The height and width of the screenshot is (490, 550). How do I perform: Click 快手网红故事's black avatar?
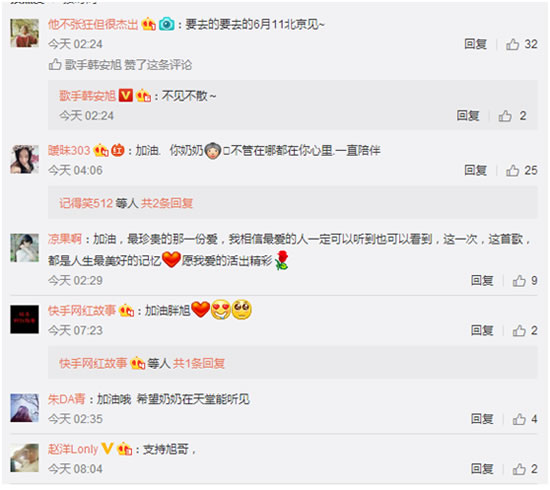point(24,319)
